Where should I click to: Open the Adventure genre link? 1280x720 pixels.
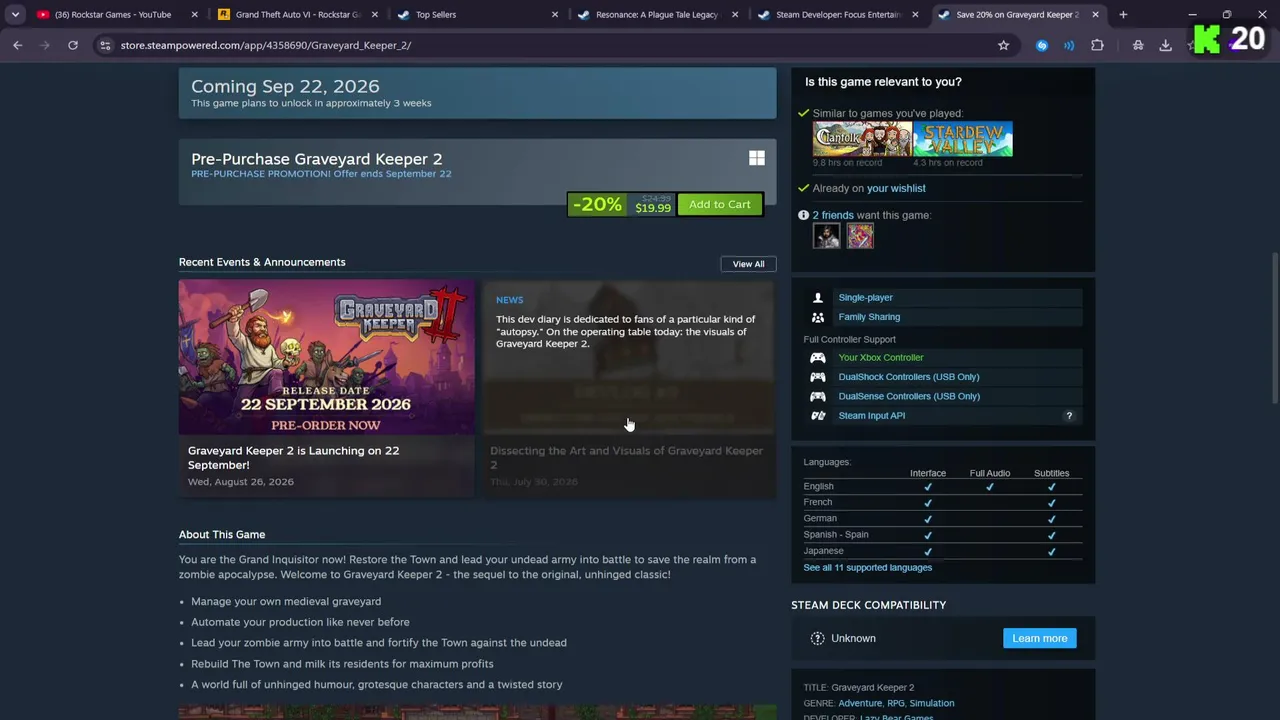(x=860, y=703)
